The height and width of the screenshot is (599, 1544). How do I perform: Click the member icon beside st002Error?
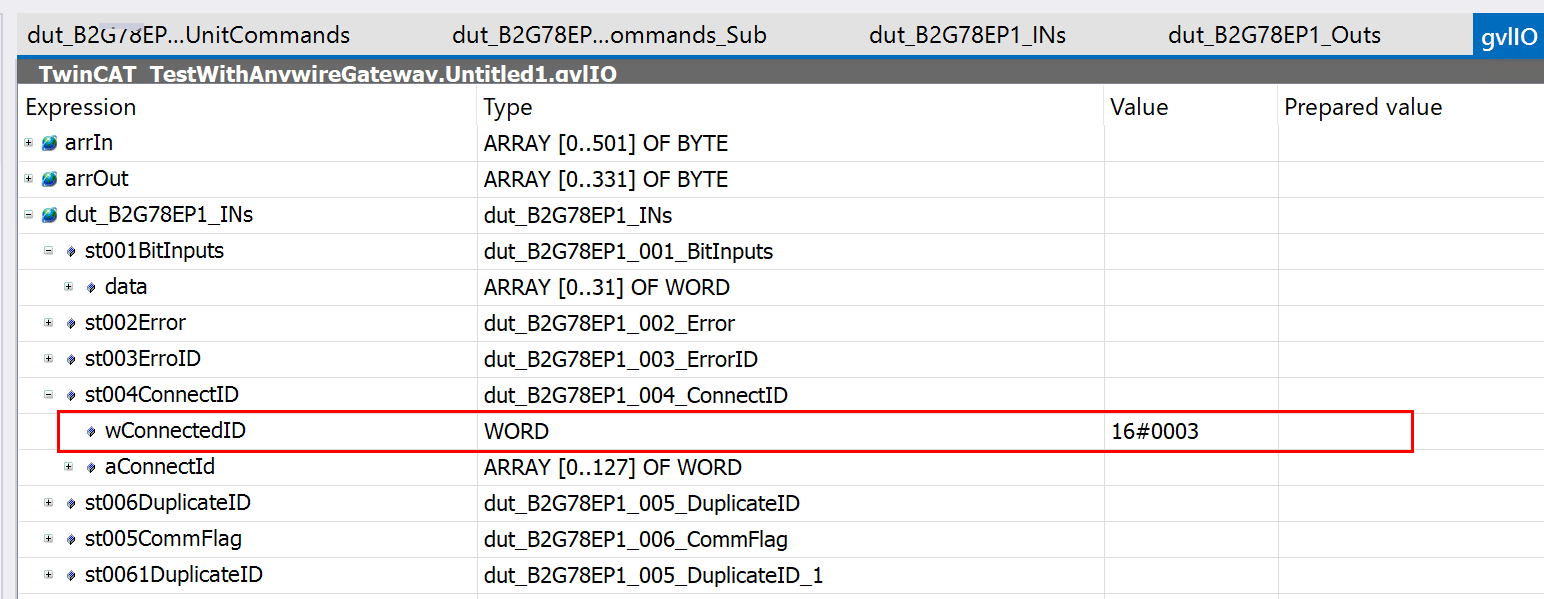(x=71, y=323)
